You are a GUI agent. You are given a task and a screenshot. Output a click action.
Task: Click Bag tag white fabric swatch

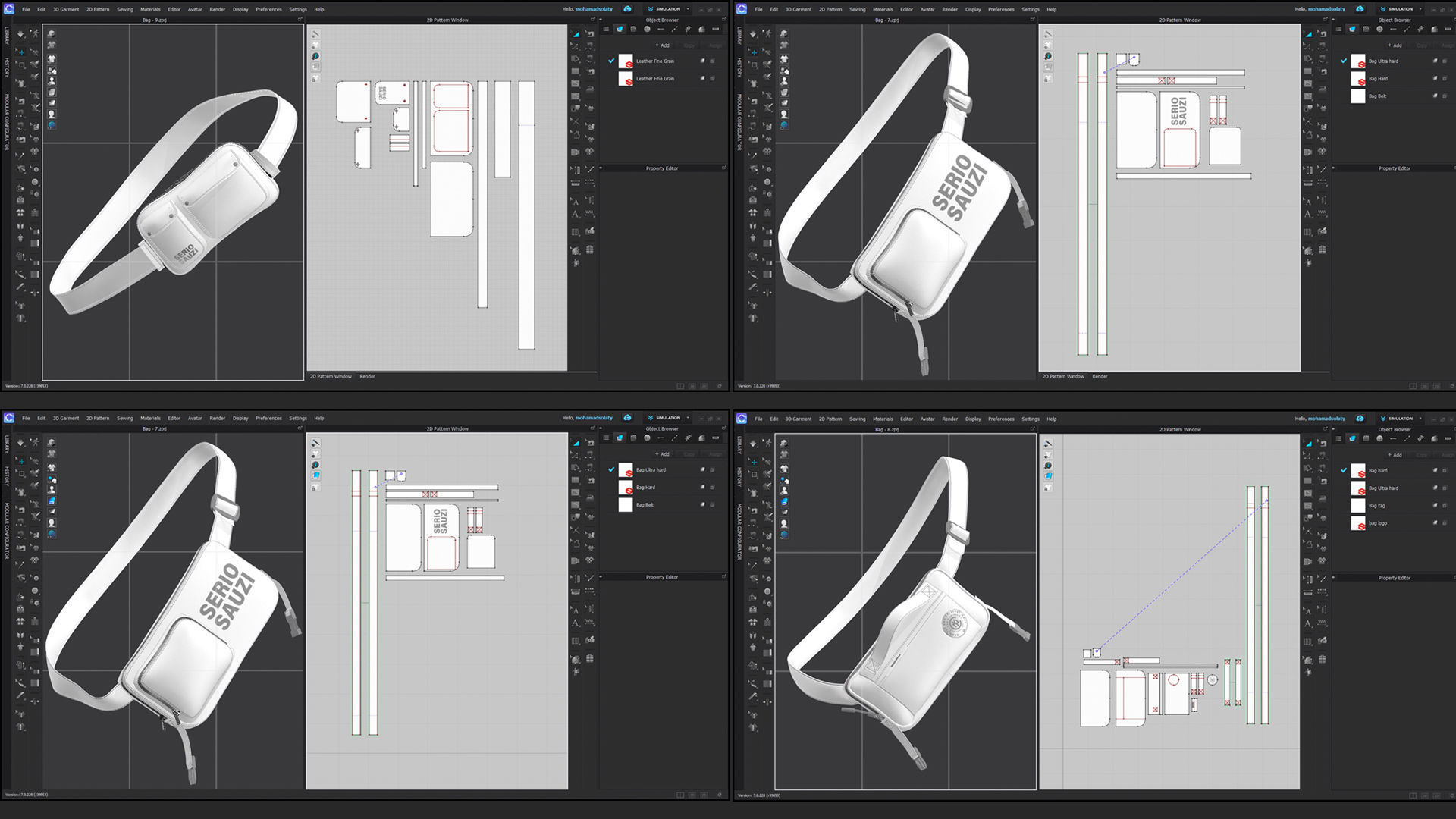[1358, 505]
